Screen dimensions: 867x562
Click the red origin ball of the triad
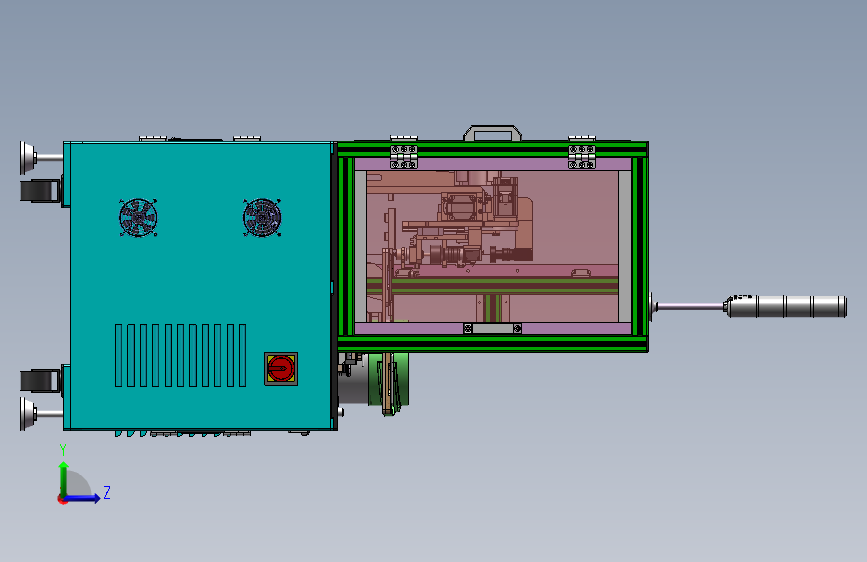click(62, 499)
